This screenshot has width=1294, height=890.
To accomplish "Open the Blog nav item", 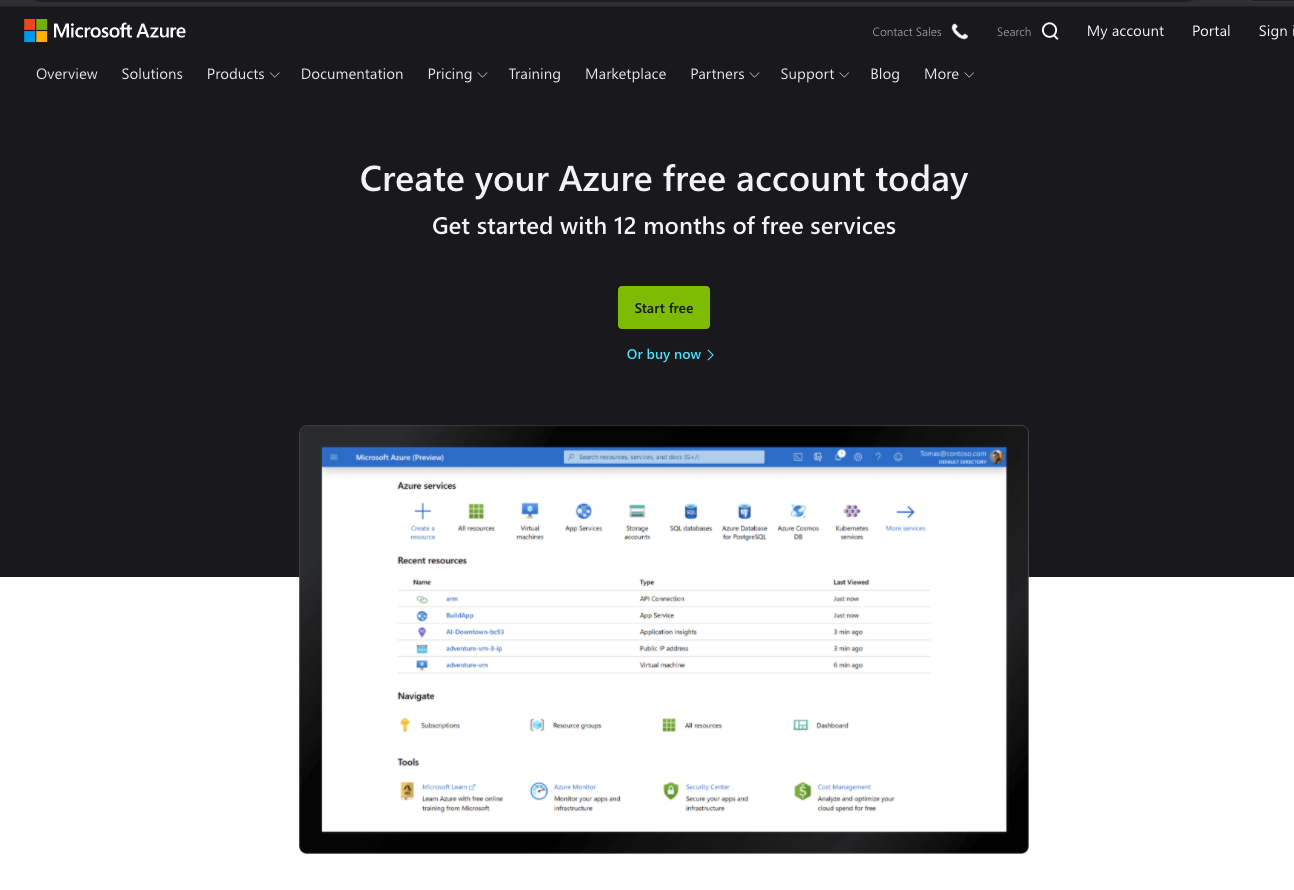I will pyautogui.click(x=885, y=74).
